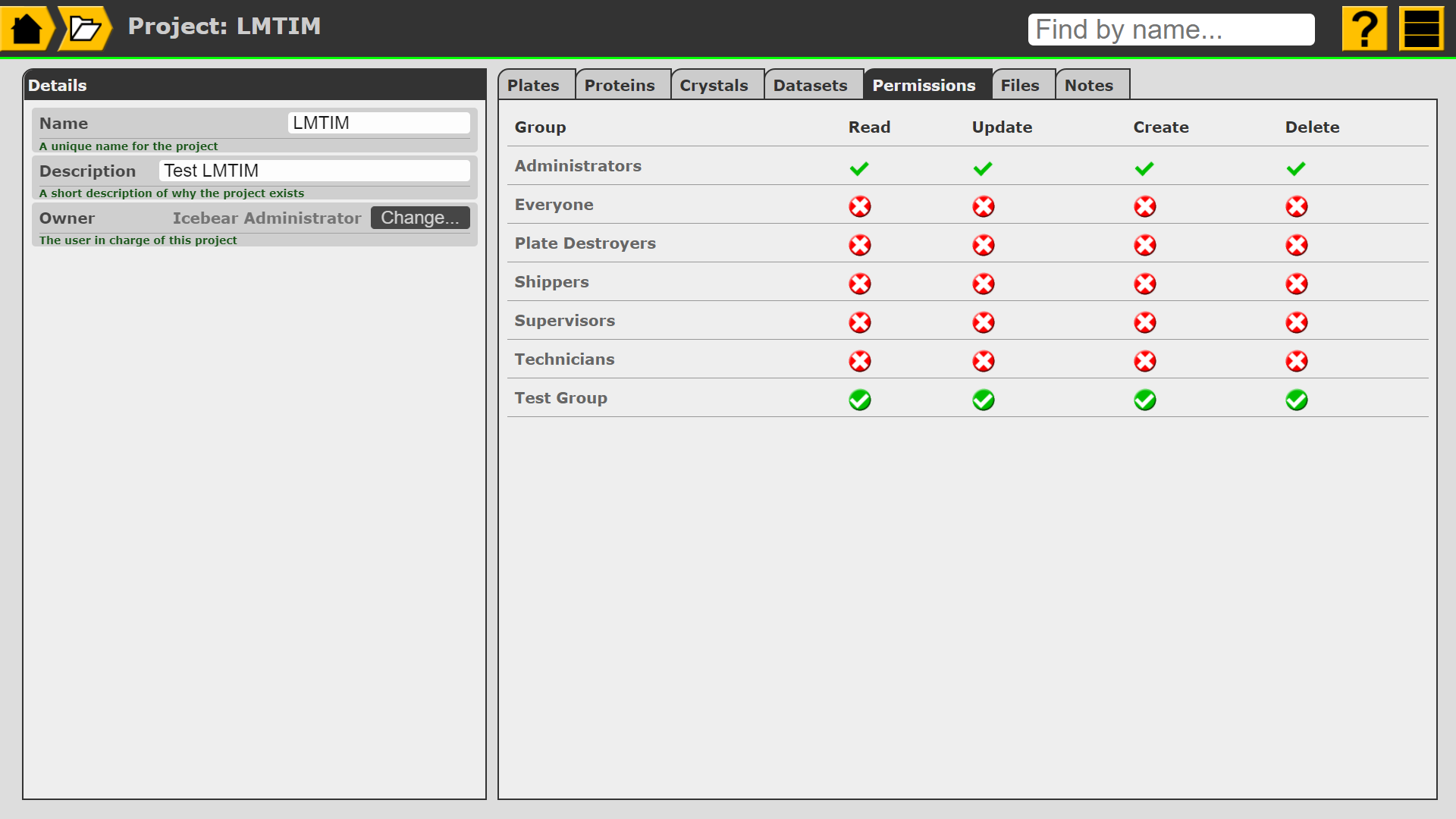1456x819 pixels.
Task: Open the project browser folder icon
Action: [x=83, y=29]
